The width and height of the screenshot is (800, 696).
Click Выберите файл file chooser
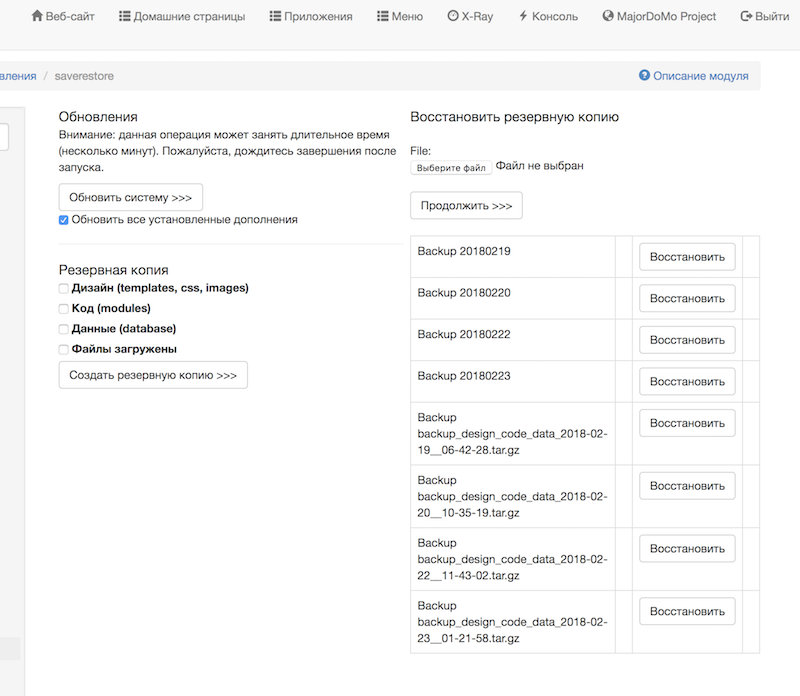pyautogui.click(x=451, y=168)
